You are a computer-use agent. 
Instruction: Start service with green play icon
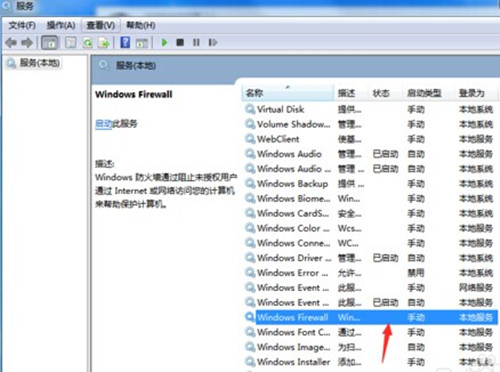pyautogui.click(x=164, y=43)
